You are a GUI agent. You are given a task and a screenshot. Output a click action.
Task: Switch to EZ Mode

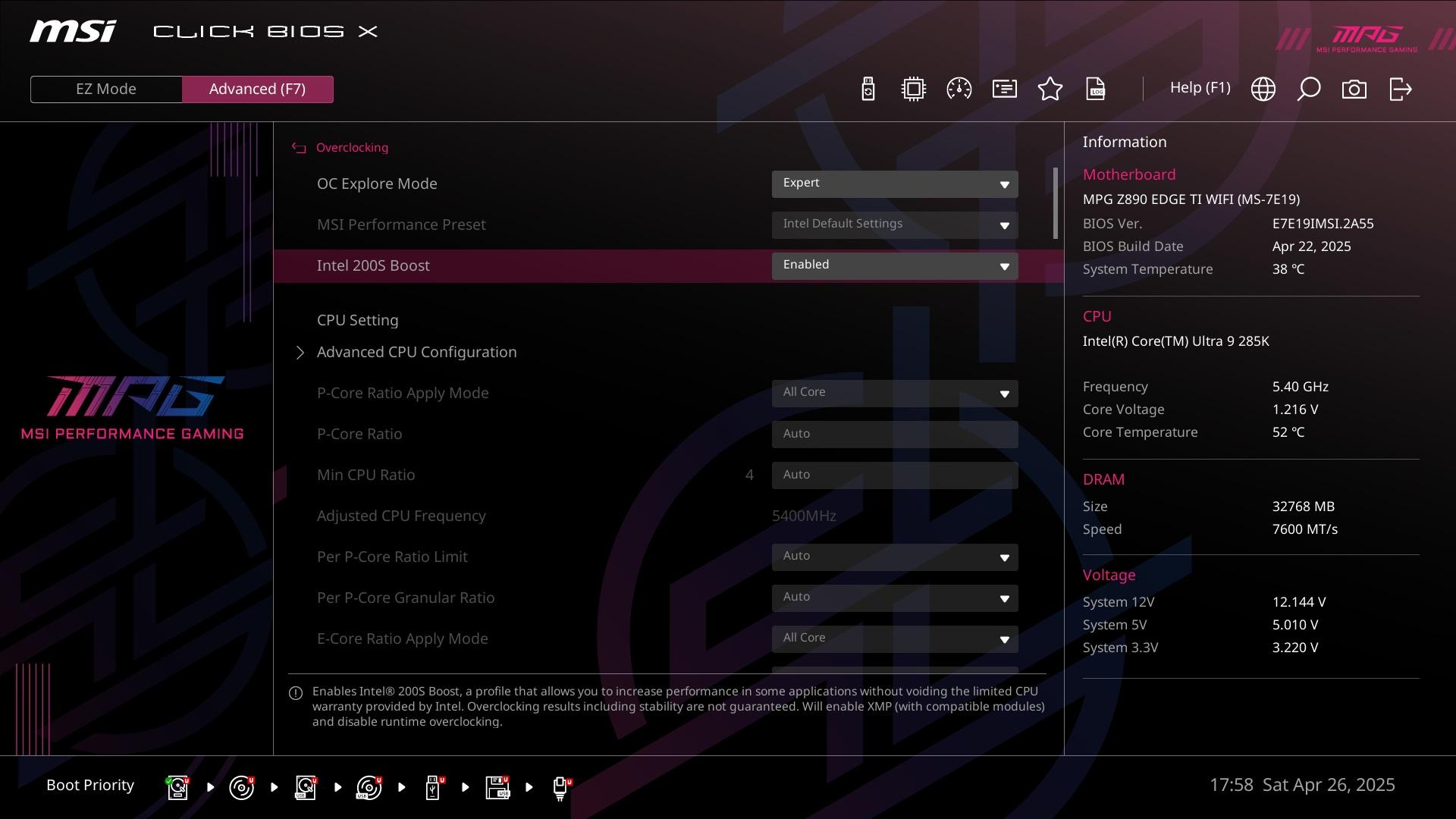[x=106, y=89]
